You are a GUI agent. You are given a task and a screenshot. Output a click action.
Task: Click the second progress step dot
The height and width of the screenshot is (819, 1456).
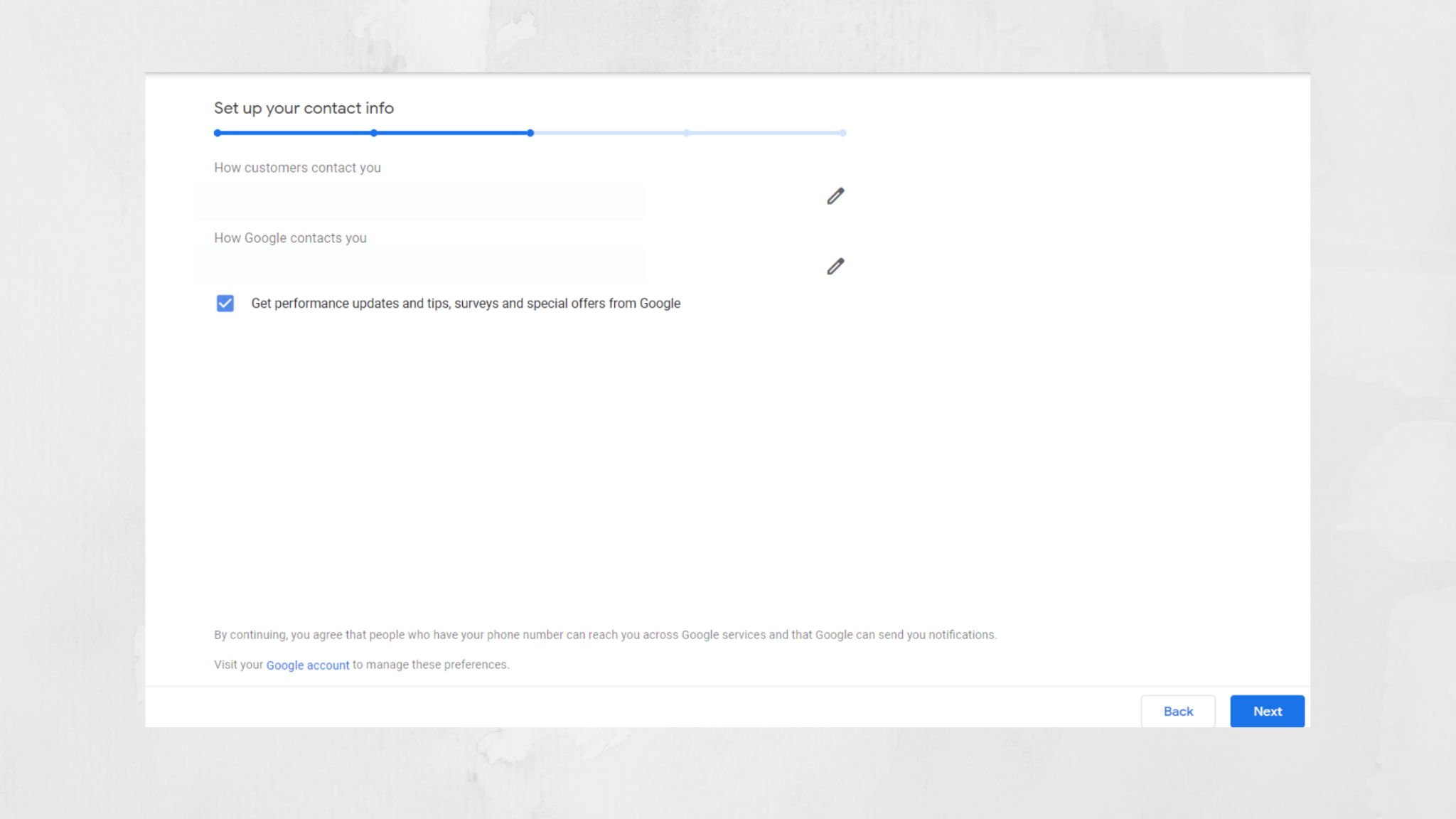374,133
